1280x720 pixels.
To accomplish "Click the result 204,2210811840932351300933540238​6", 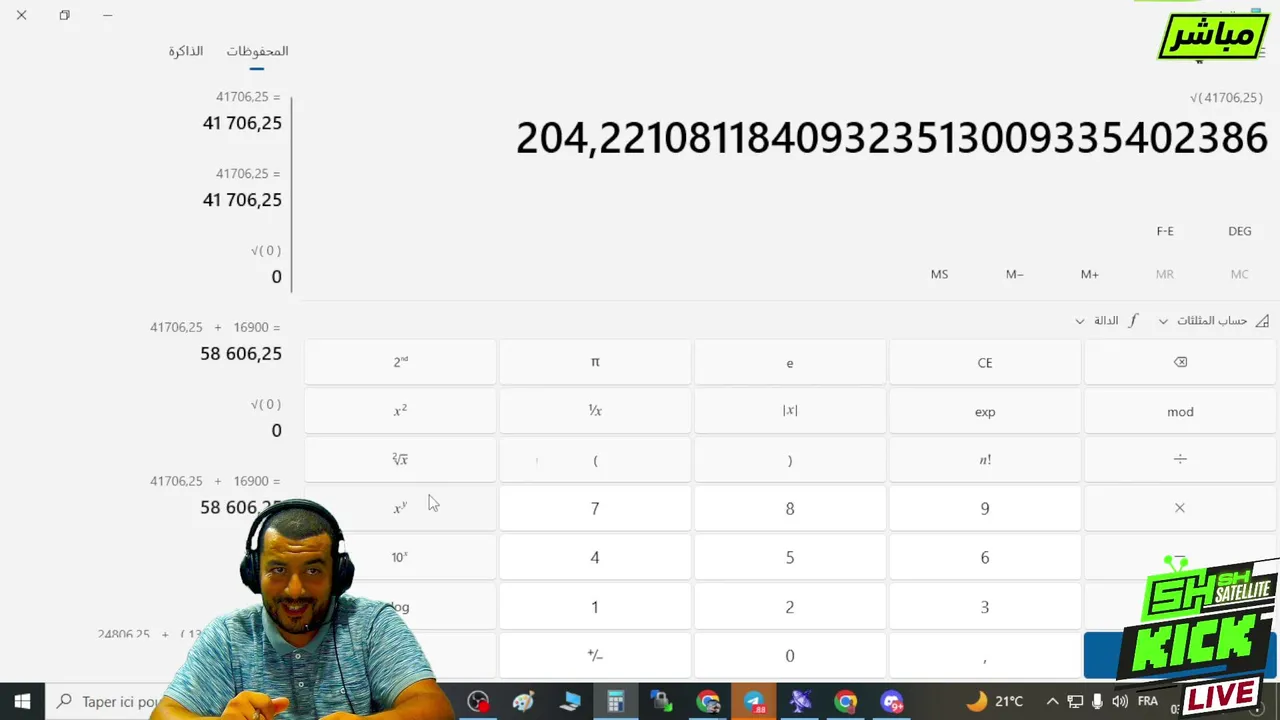I will coord(892,138).
